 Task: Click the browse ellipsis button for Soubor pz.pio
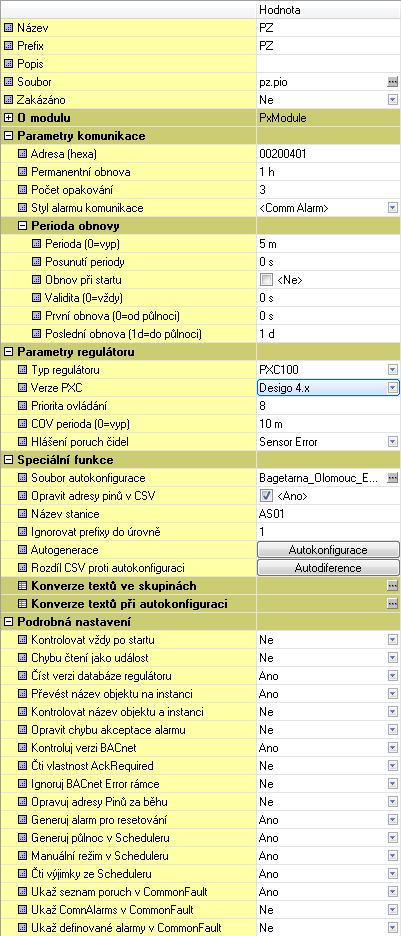tap(392, 82)
